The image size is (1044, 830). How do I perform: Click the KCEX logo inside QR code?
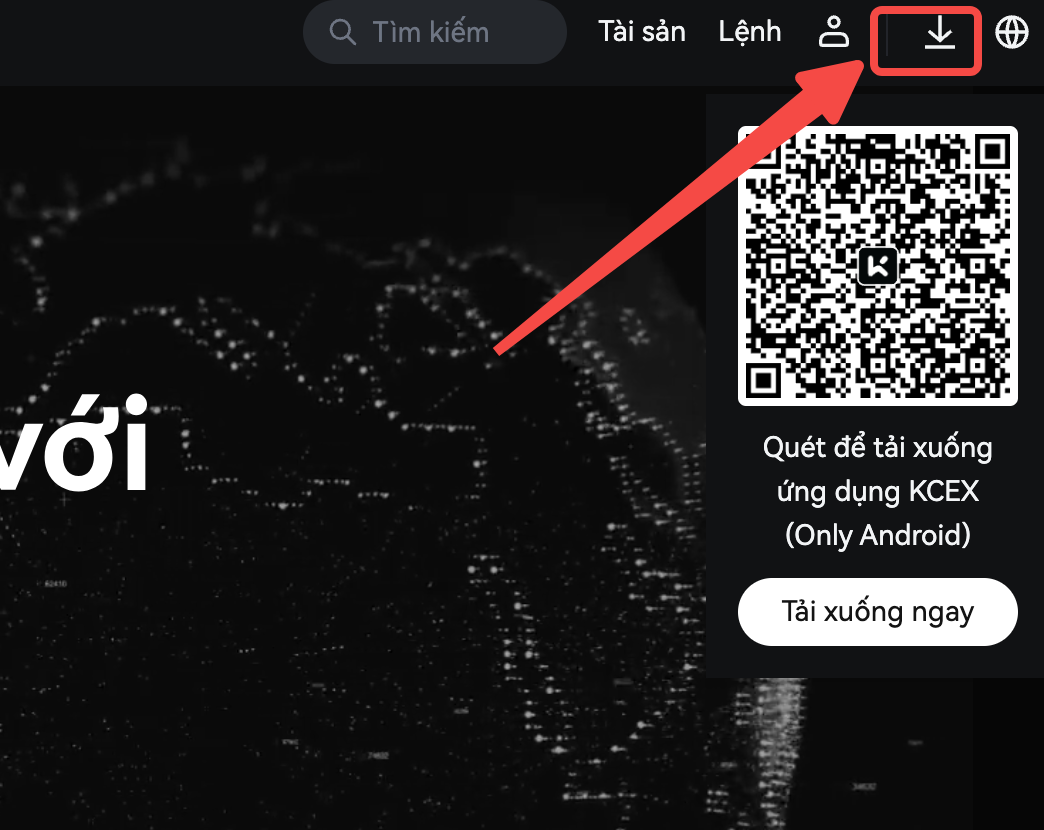[x=878, y=266]
